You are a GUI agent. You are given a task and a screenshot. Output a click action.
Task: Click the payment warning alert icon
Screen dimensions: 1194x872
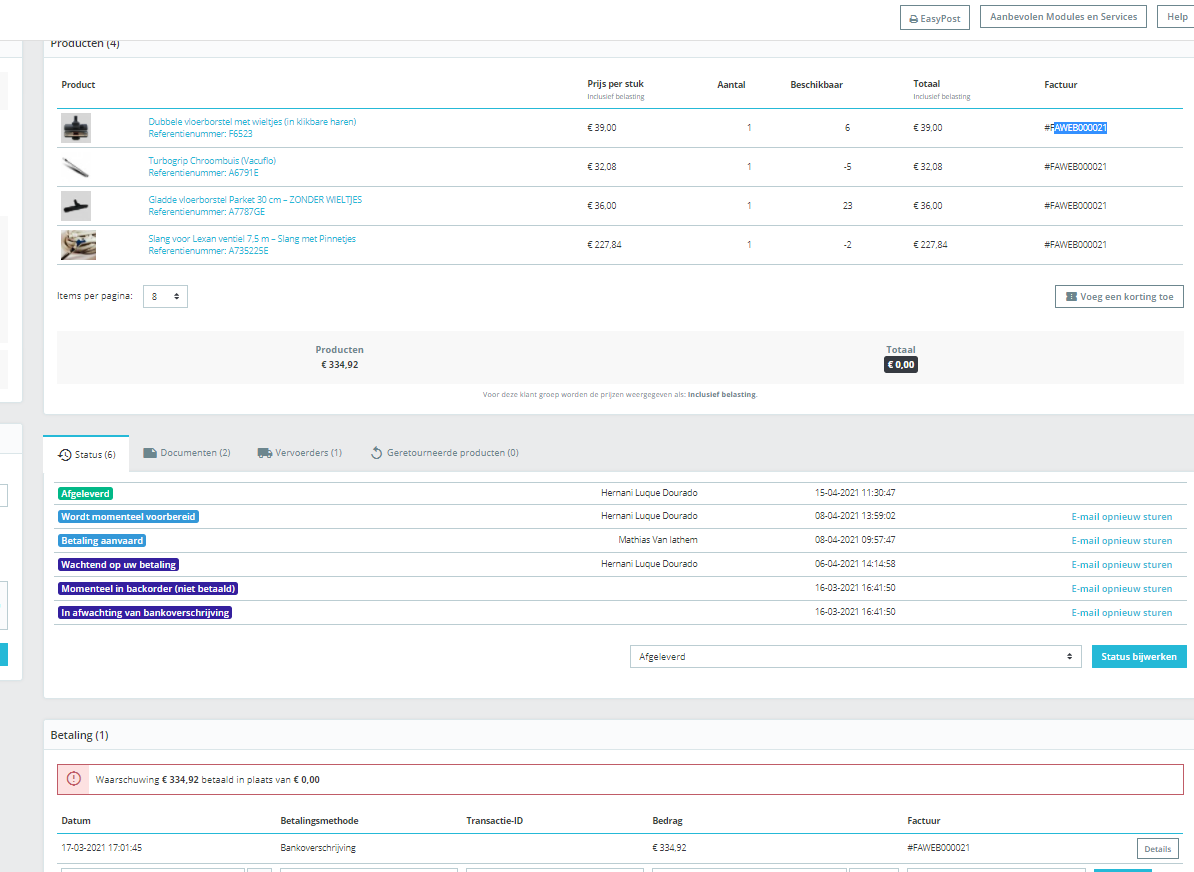tap(74, 779)
